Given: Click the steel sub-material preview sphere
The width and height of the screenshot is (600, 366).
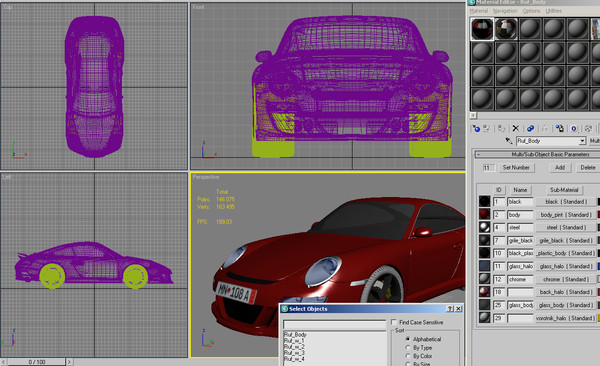Looking at the screenshot, I should click(x=484, y=227).
